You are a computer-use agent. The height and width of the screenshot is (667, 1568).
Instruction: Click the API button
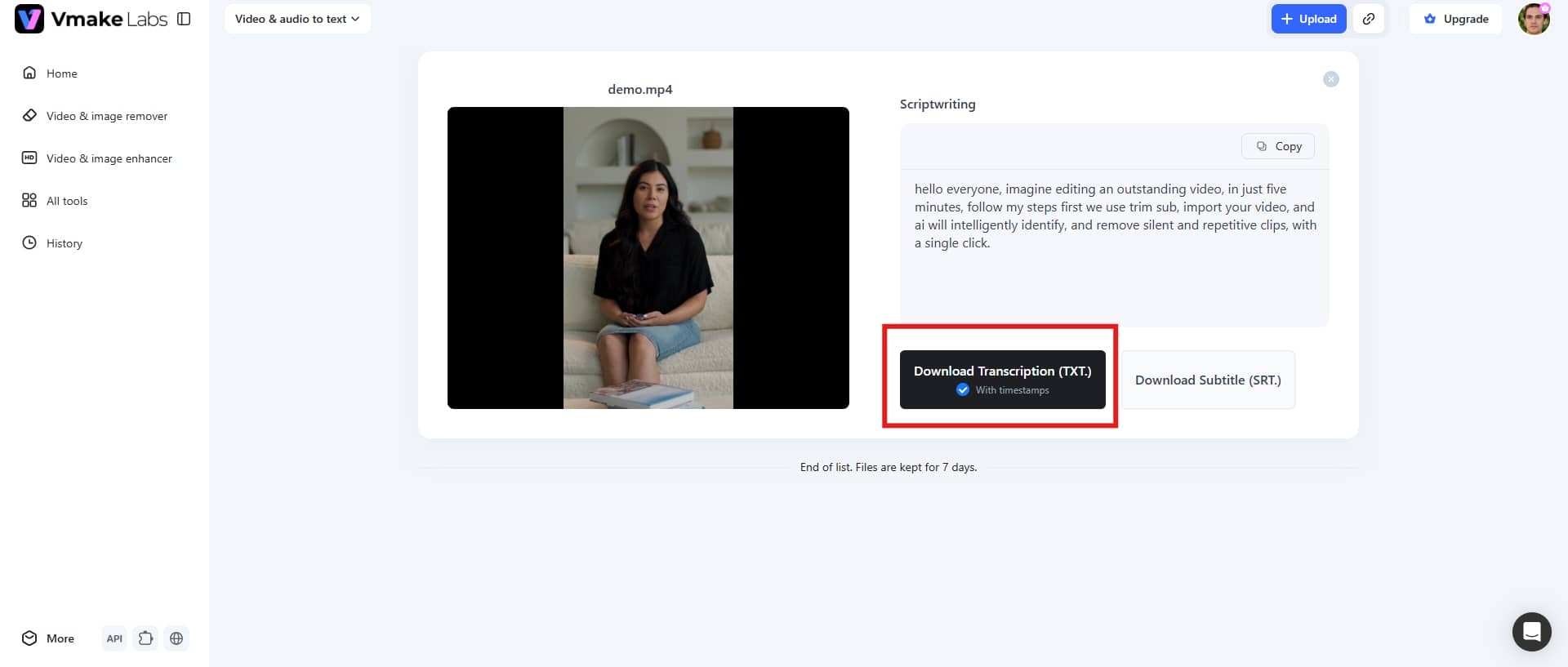[x=114, y=638]
